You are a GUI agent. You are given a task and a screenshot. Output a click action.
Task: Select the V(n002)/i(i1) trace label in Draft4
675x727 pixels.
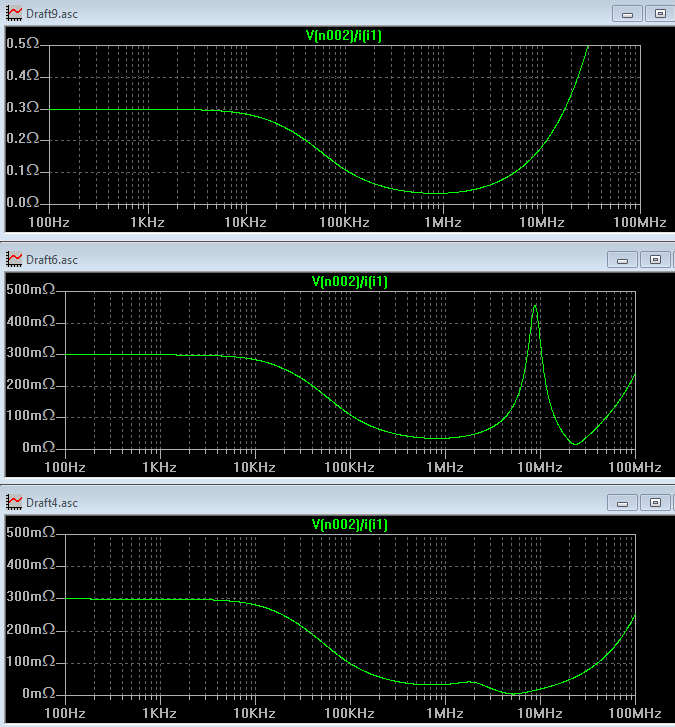(x=350, y=524)
